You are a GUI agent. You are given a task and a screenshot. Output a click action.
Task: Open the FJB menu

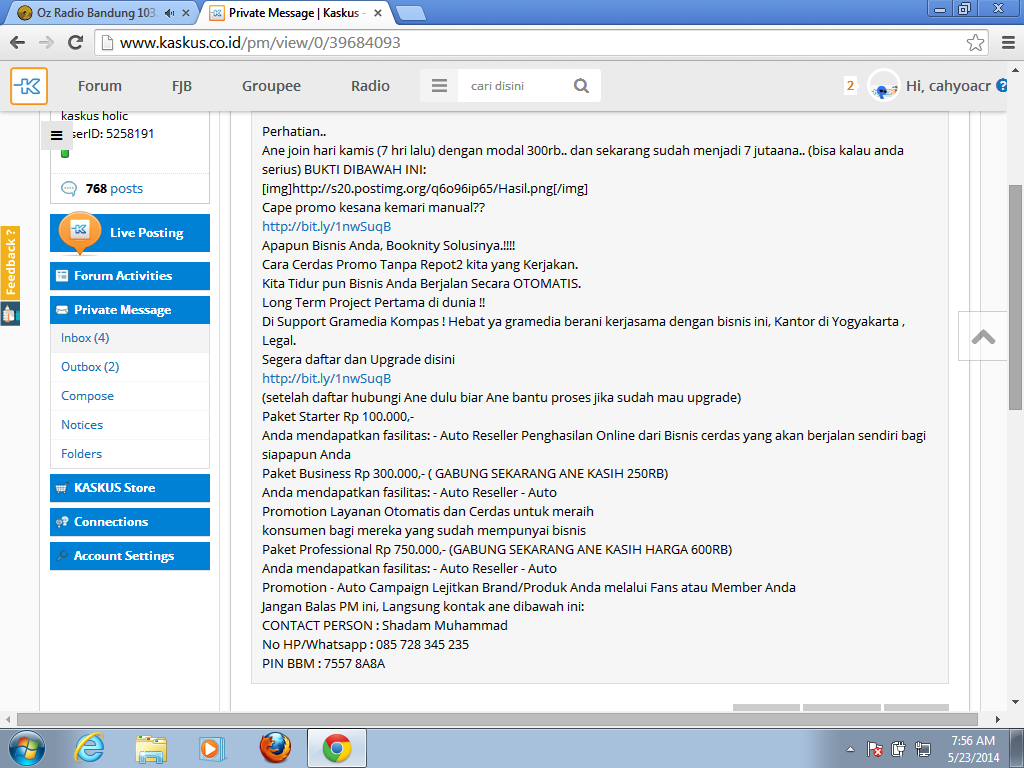click(182, 86)
